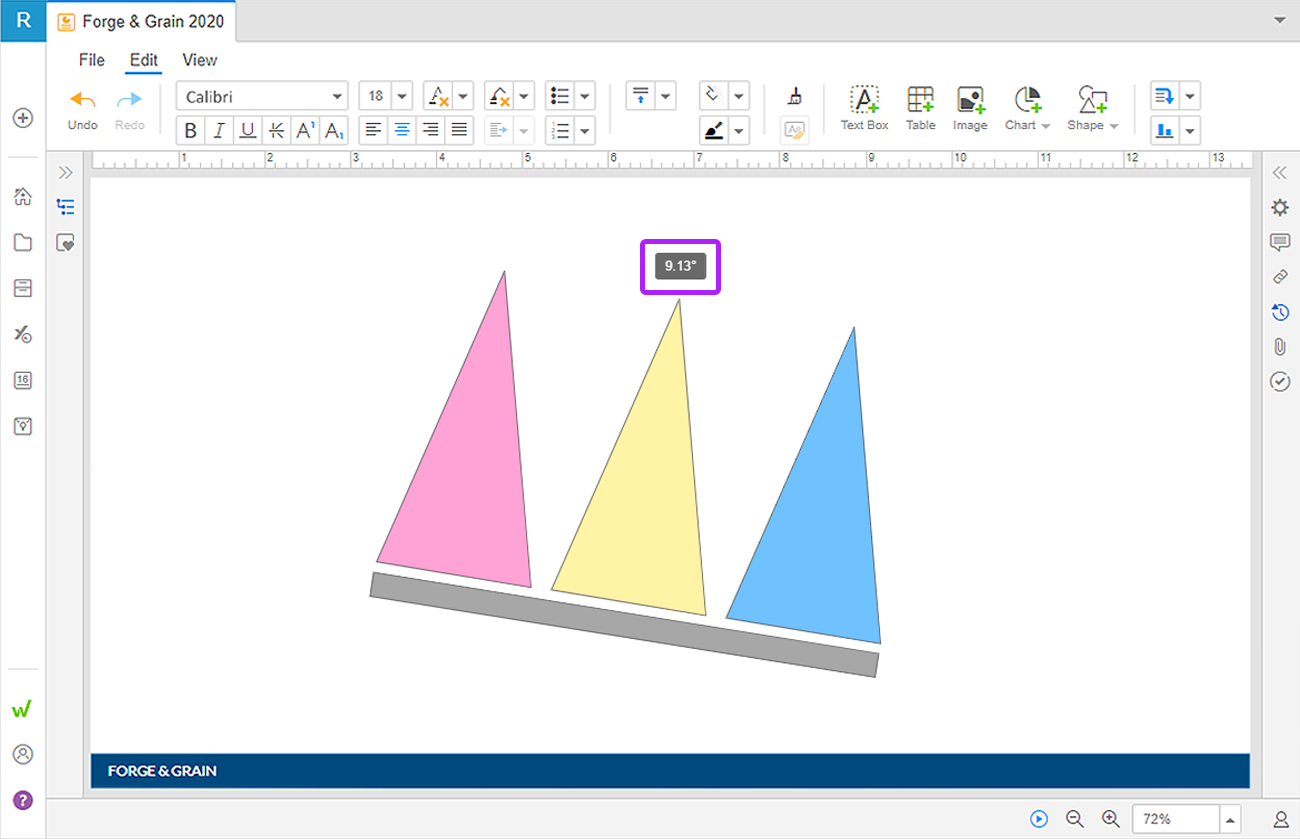
Task: Align text left
Action: click(373, 130)
